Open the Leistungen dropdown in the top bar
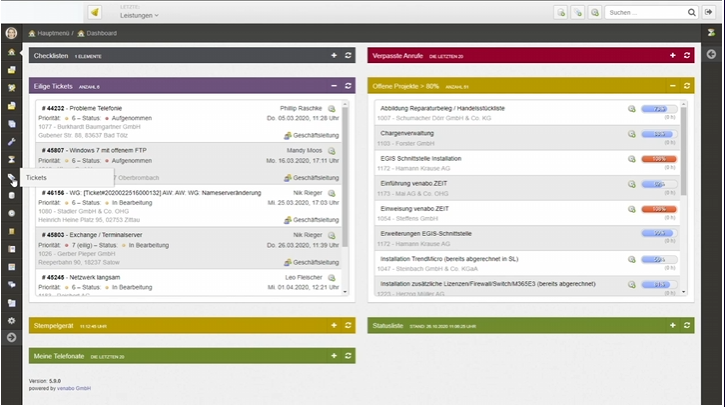Screen dimensions: 725x407 (x=139, y=15)
